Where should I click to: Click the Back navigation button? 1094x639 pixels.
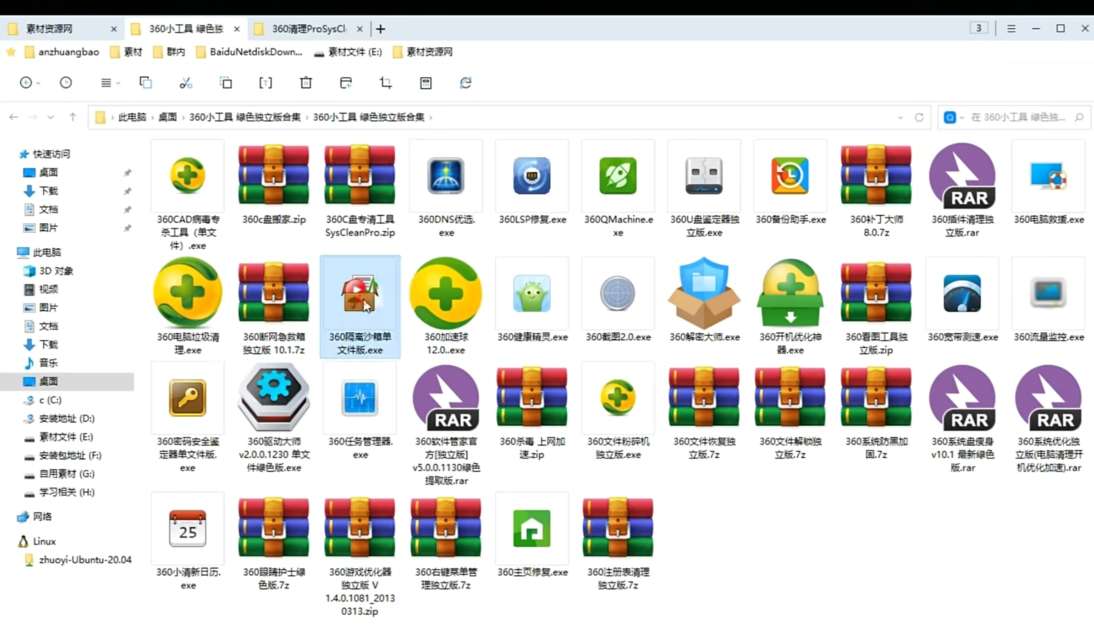pyautogui.click(x=14, y=117)
